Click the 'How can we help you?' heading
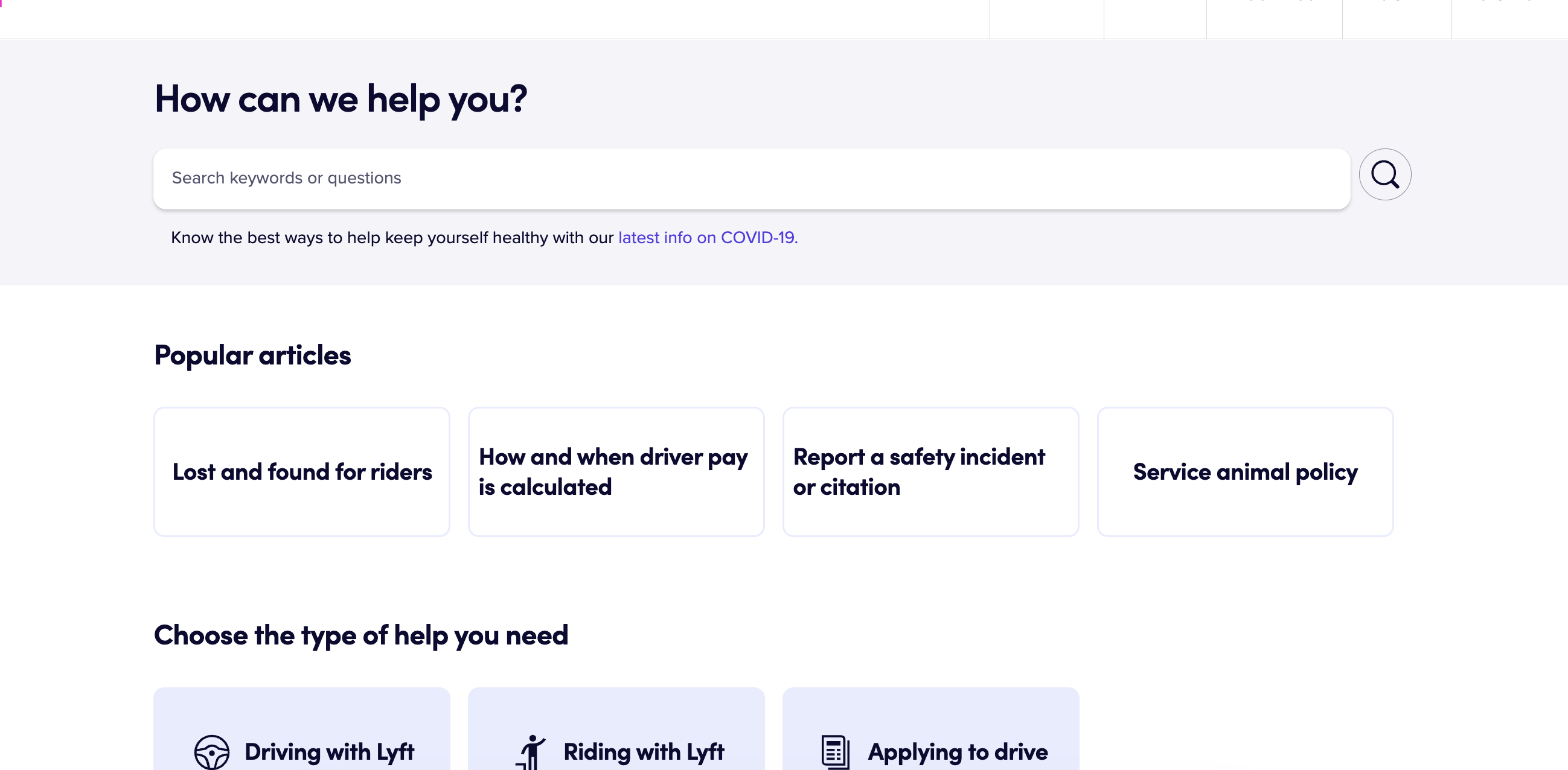This screenshot has width=1568, height=770. tap(341, 100)
